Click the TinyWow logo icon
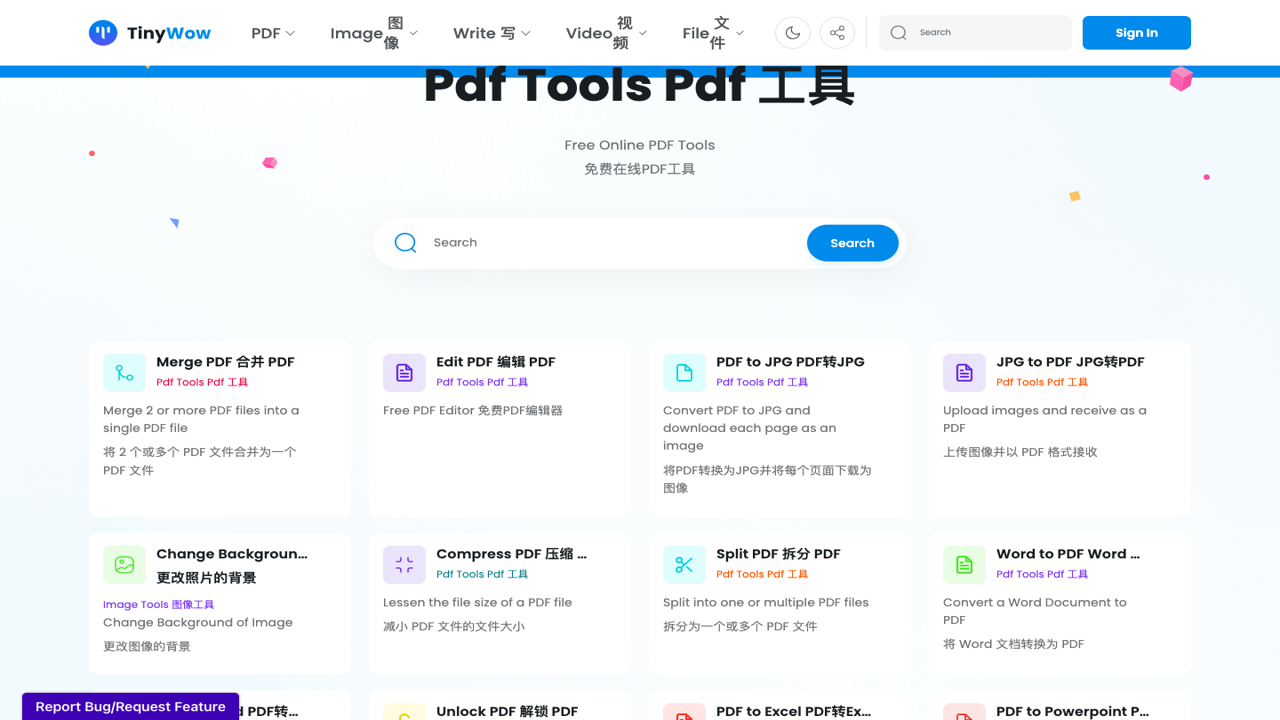 [103, 33]
